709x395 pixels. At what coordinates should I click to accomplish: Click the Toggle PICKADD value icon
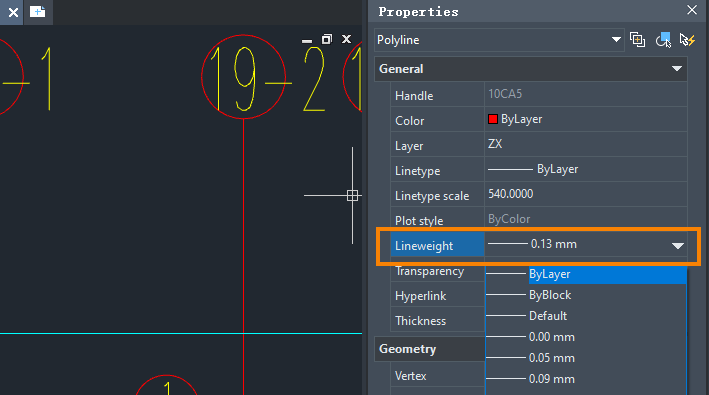tap(638, 40)
